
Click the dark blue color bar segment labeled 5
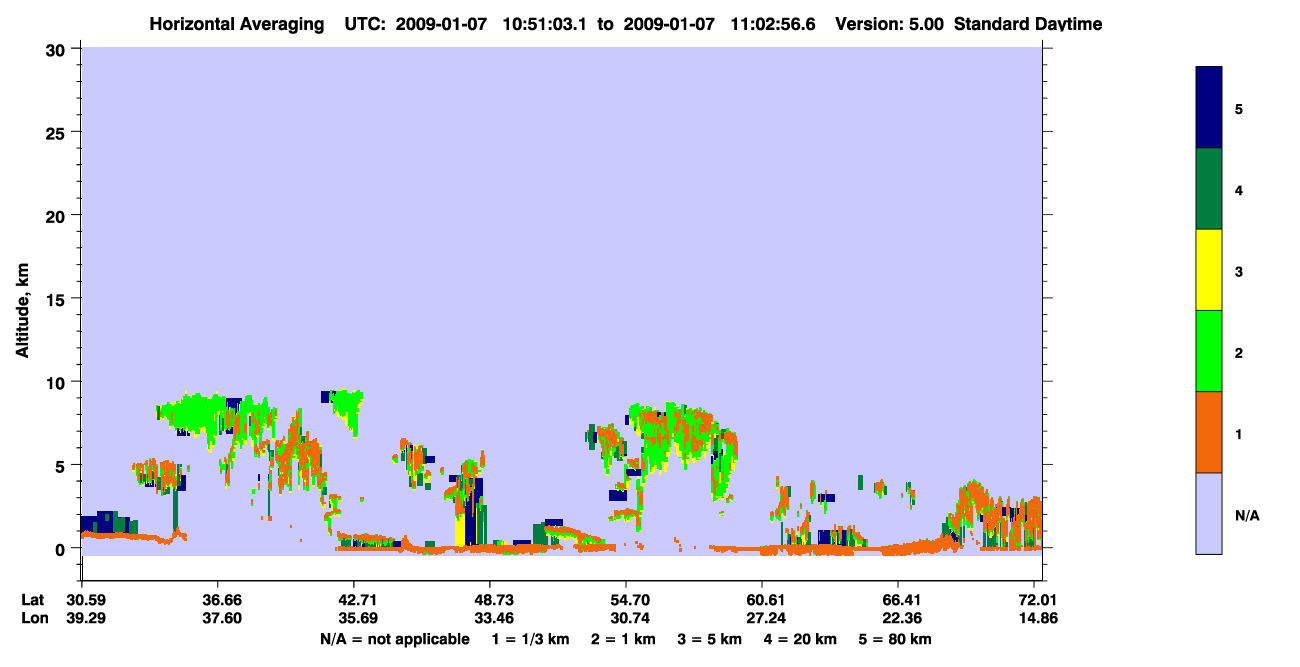click(x=1209, y=108)
